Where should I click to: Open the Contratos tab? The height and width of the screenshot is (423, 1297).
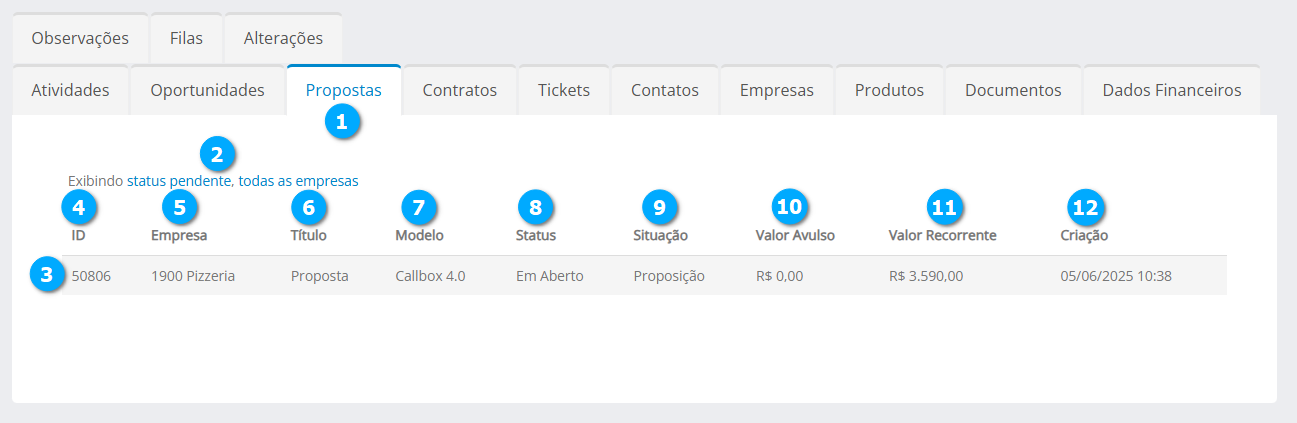click(460, 90)
